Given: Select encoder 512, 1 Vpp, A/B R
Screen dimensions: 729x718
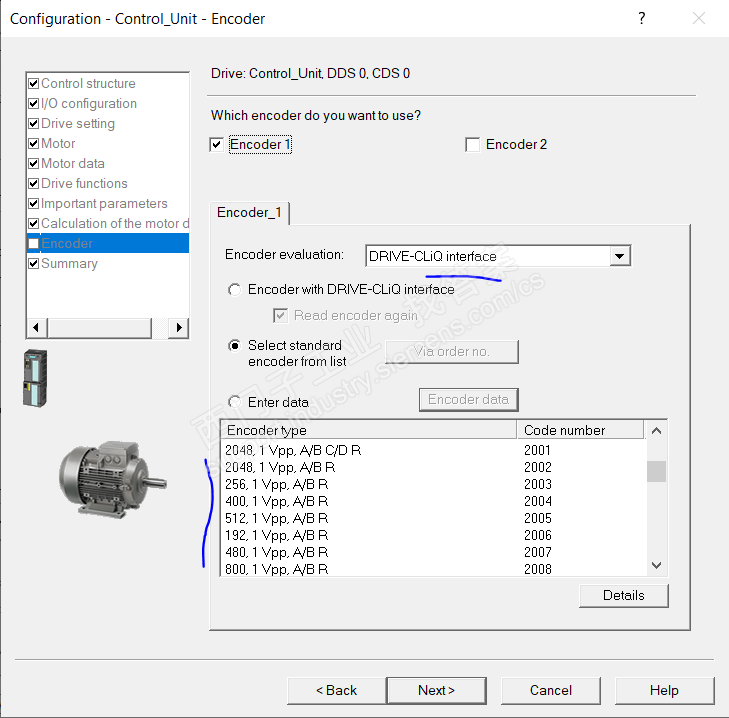Looking at the screenshot, I should tap(433, 518).
